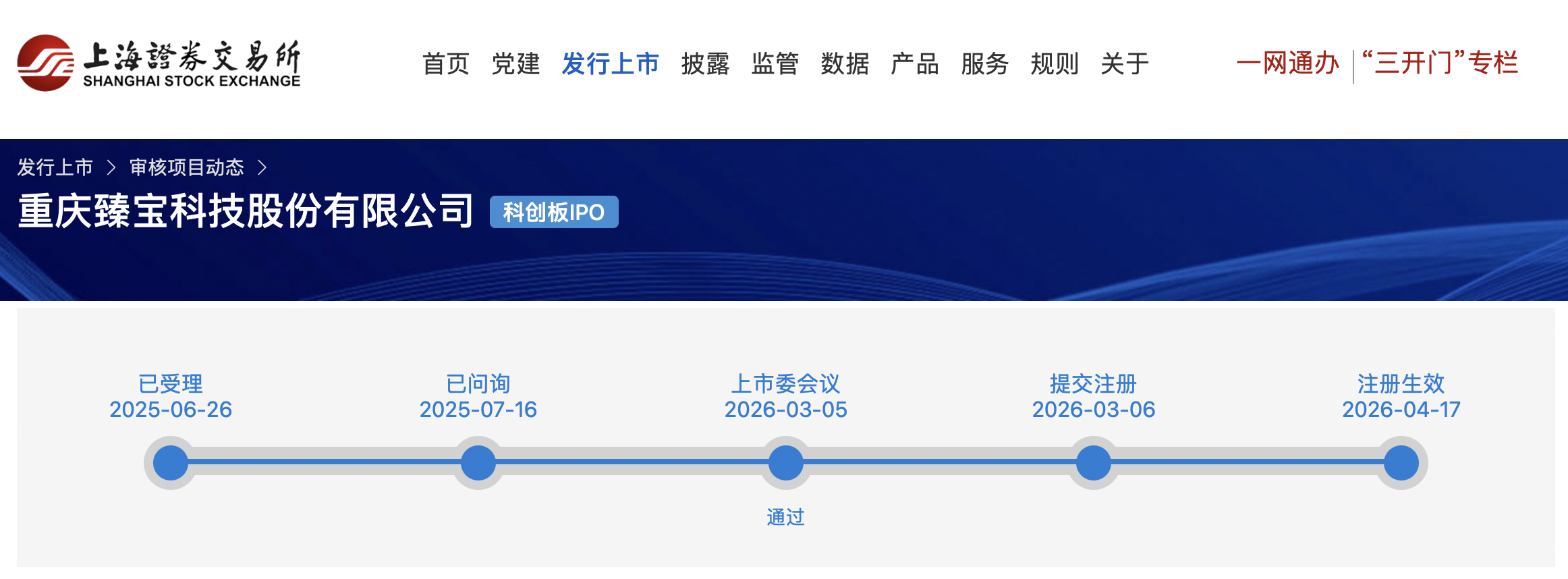
Task: Open the 数据 data menu
Action: [845, 64]
